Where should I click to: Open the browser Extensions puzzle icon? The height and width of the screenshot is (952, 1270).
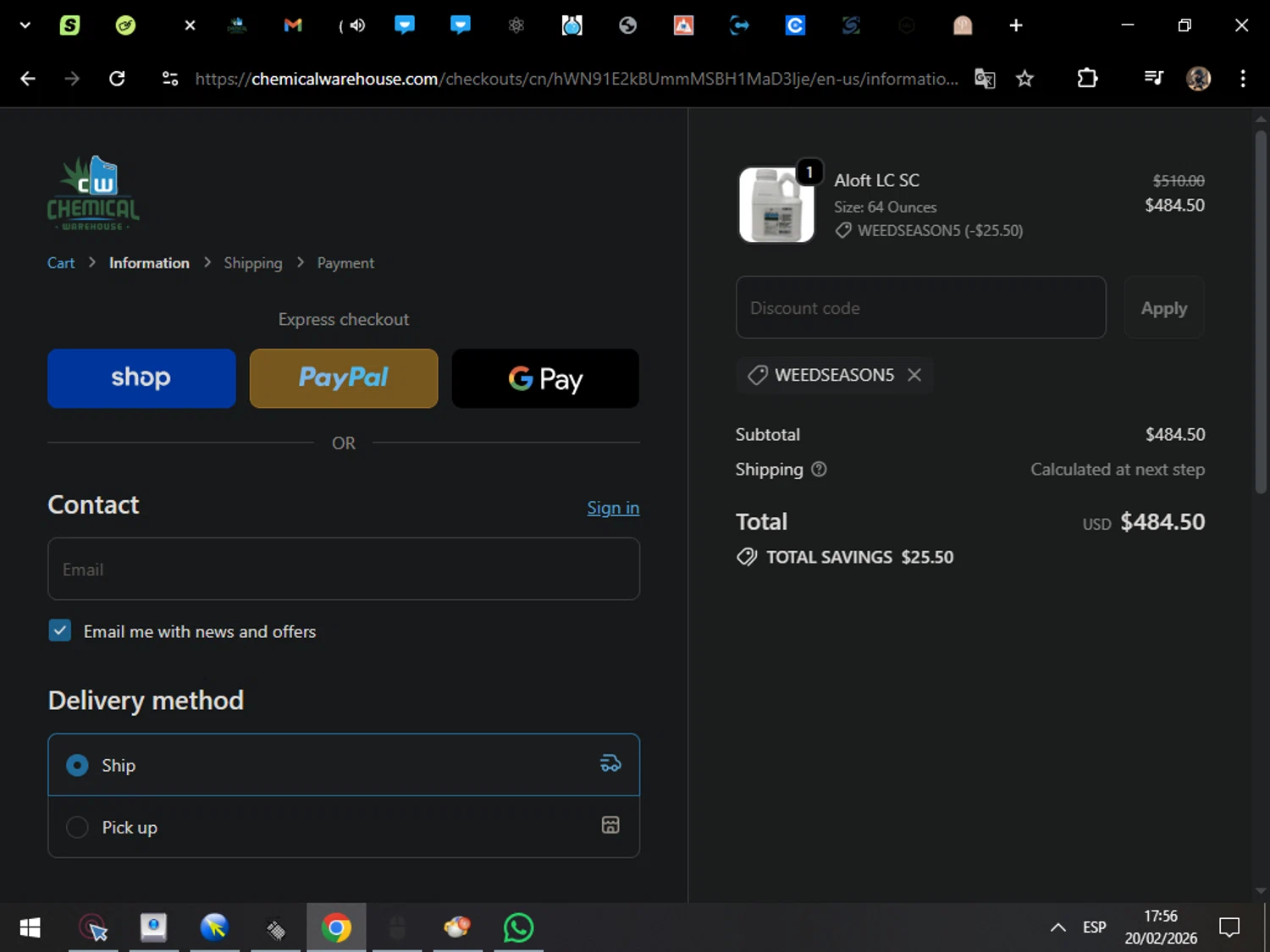point(1087,79)
